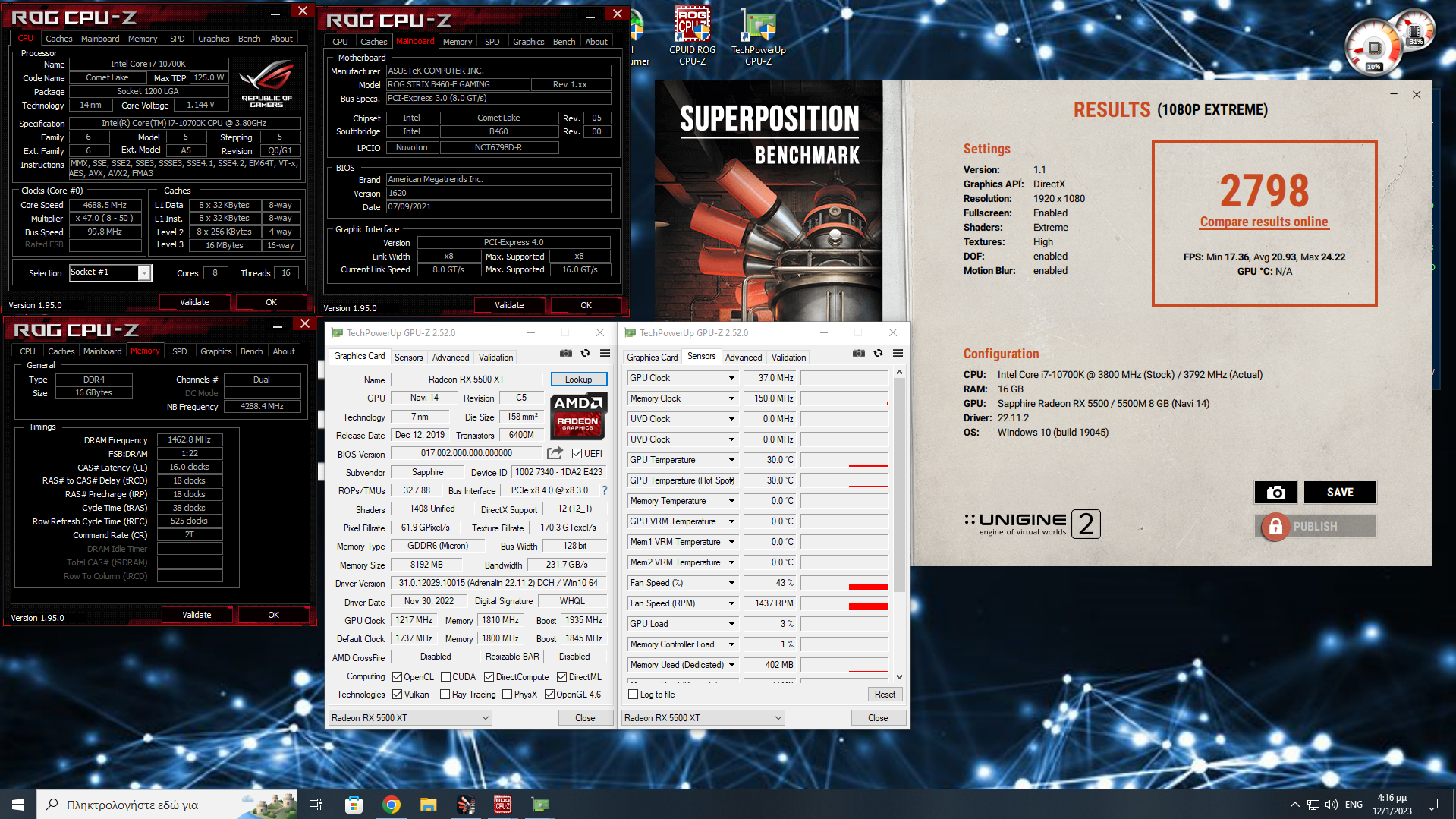Click Bus Interface question mark help icon

tap(605, 490)
